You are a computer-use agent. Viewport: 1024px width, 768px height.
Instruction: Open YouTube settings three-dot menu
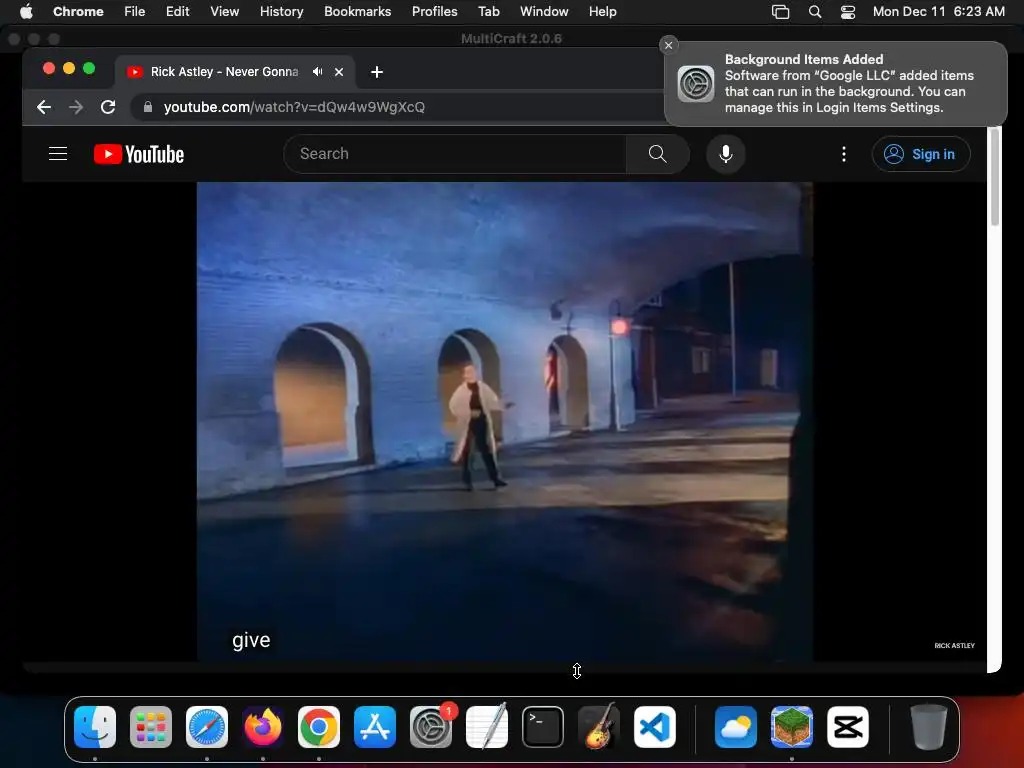coord(844,154)
